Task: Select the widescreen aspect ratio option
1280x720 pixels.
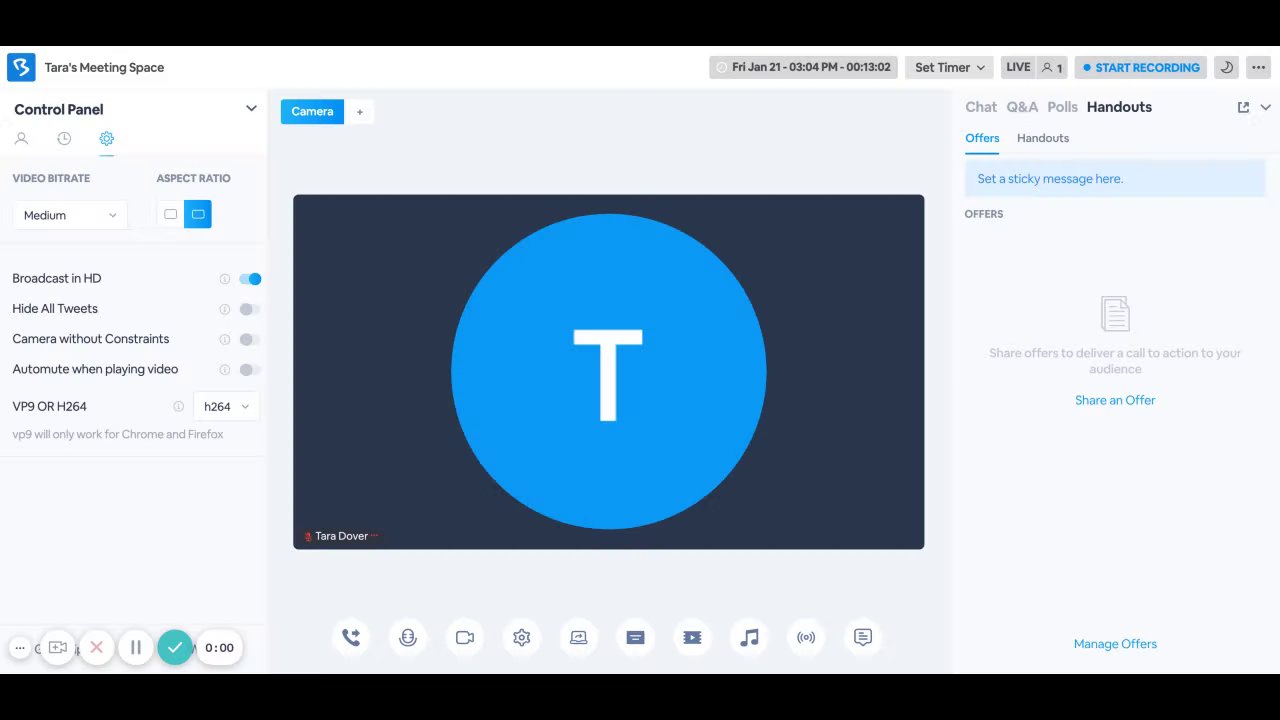Action: point(198,214)
